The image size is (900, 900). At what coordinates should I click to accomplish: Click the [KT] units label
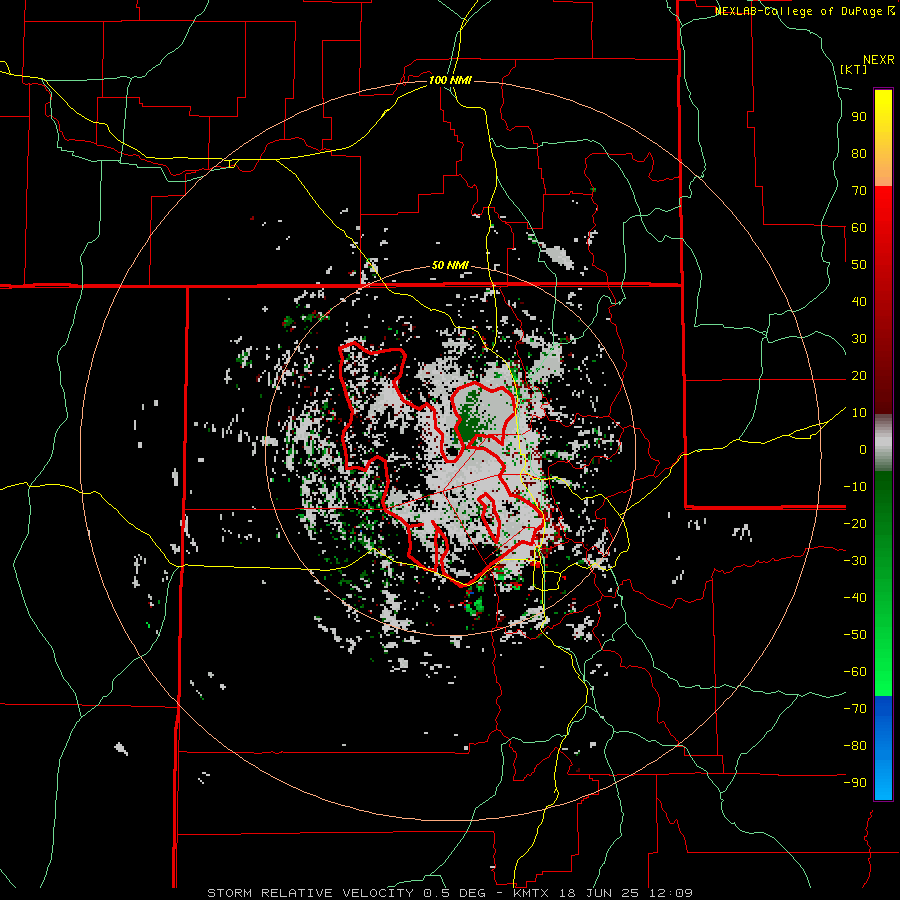854,69
